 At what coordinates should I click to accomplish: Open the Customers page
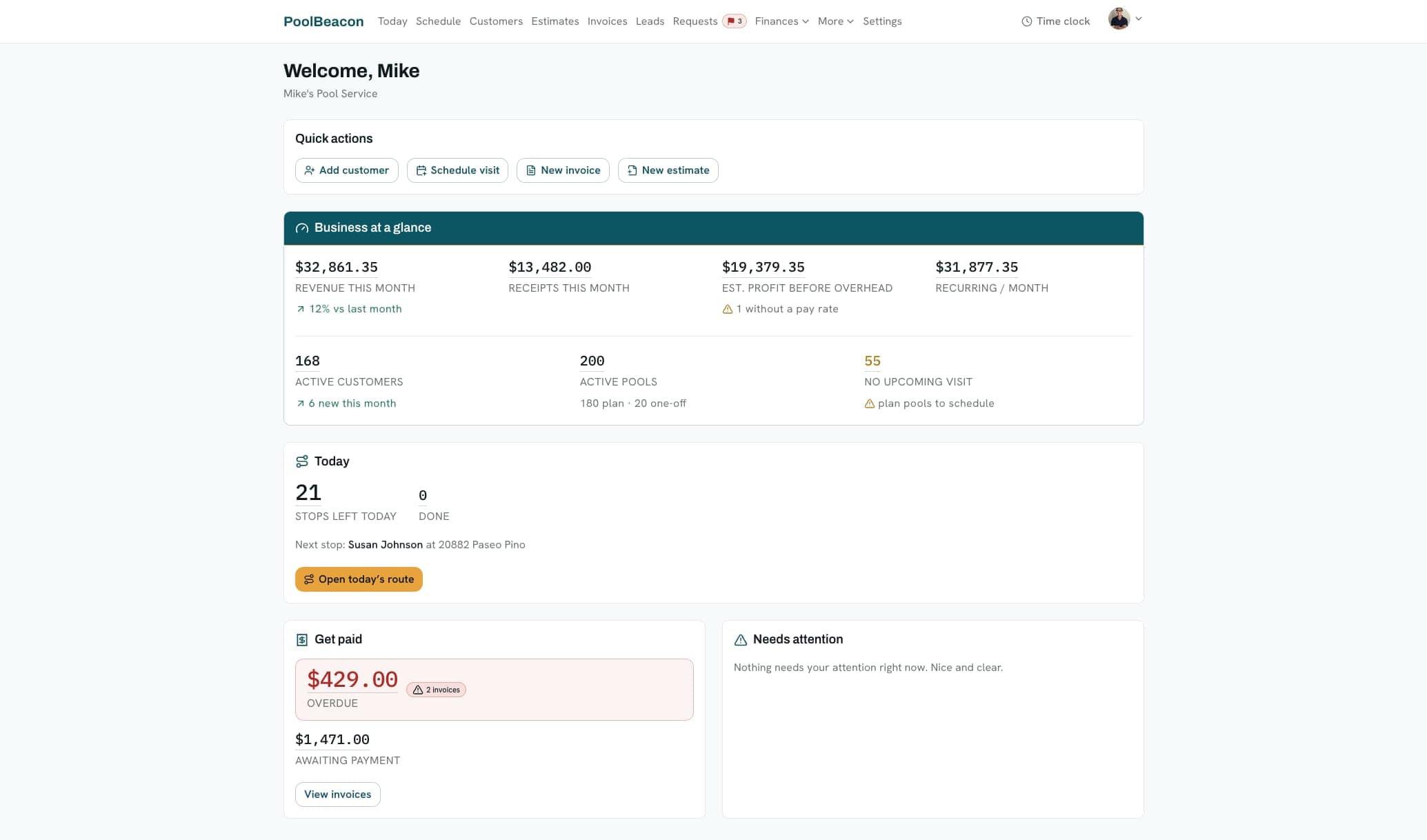click(496, 21)
